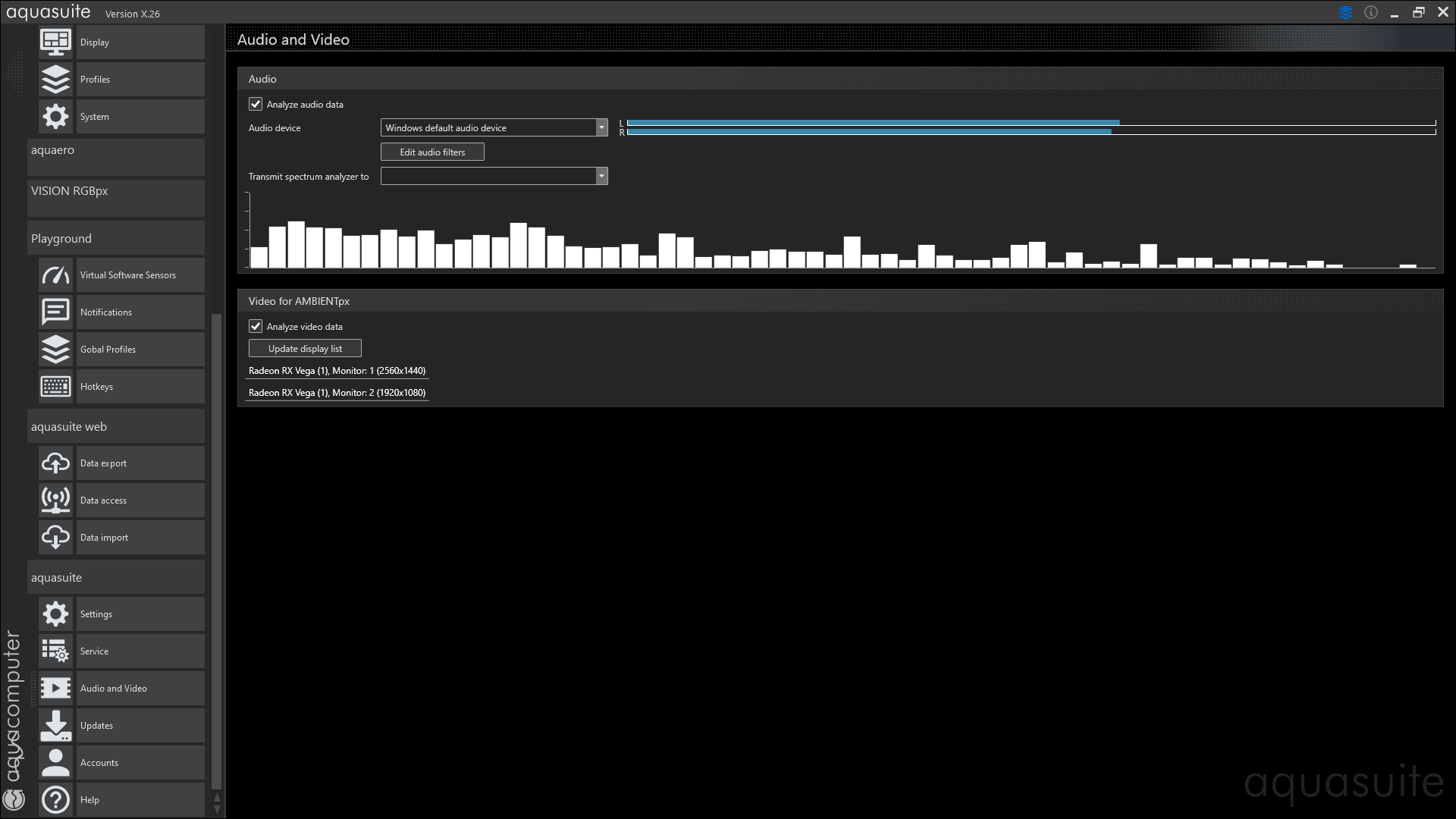Collapse the aquaero sidebar section
The width and height of the screenshot is (1456, 819).
pos(116,157)
